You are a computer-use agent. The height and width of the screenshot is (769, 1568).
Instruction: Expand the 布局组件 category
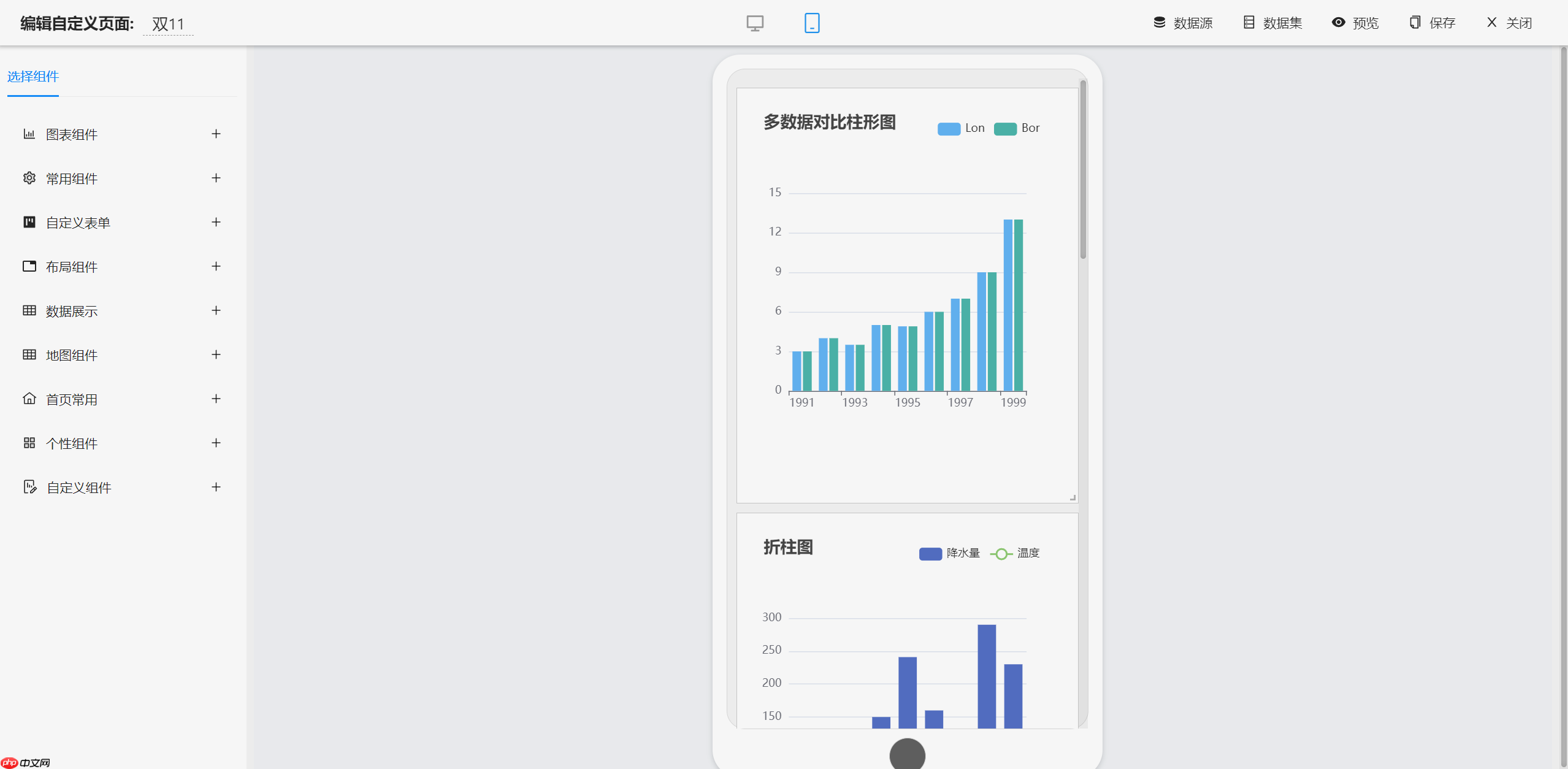pos(215,266)
